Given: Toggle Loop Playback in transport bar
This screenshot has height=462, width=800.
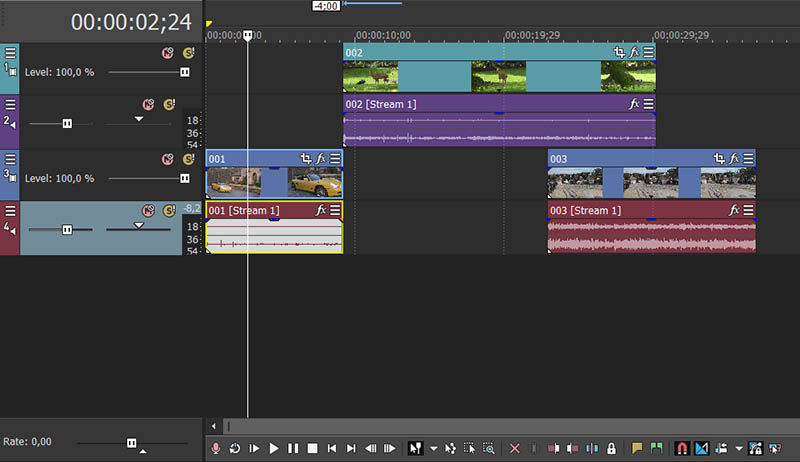Looking at the screenshot, I should (x=235, y=448).
